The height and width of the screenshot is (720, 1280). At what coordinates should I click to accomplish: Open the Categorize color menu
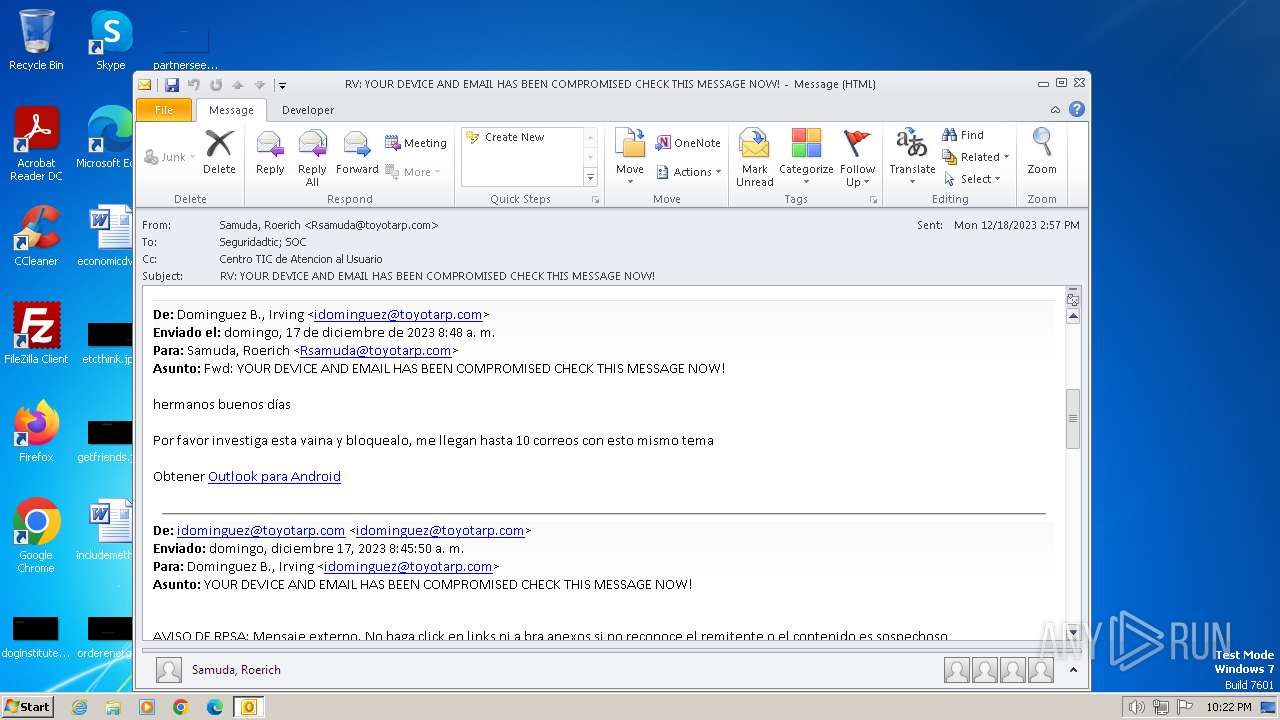tap(806, 158)
